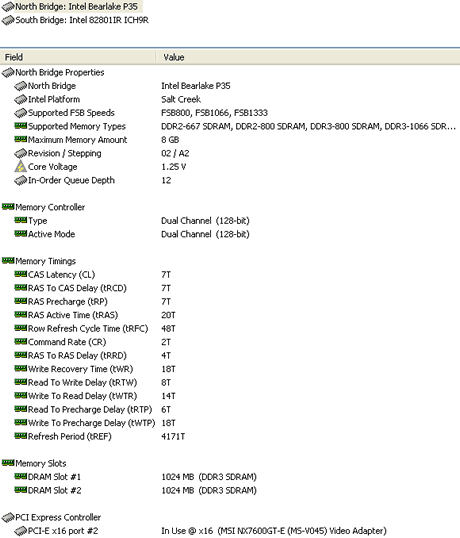Click the Intel Platform chip icon

pos(21,100)
